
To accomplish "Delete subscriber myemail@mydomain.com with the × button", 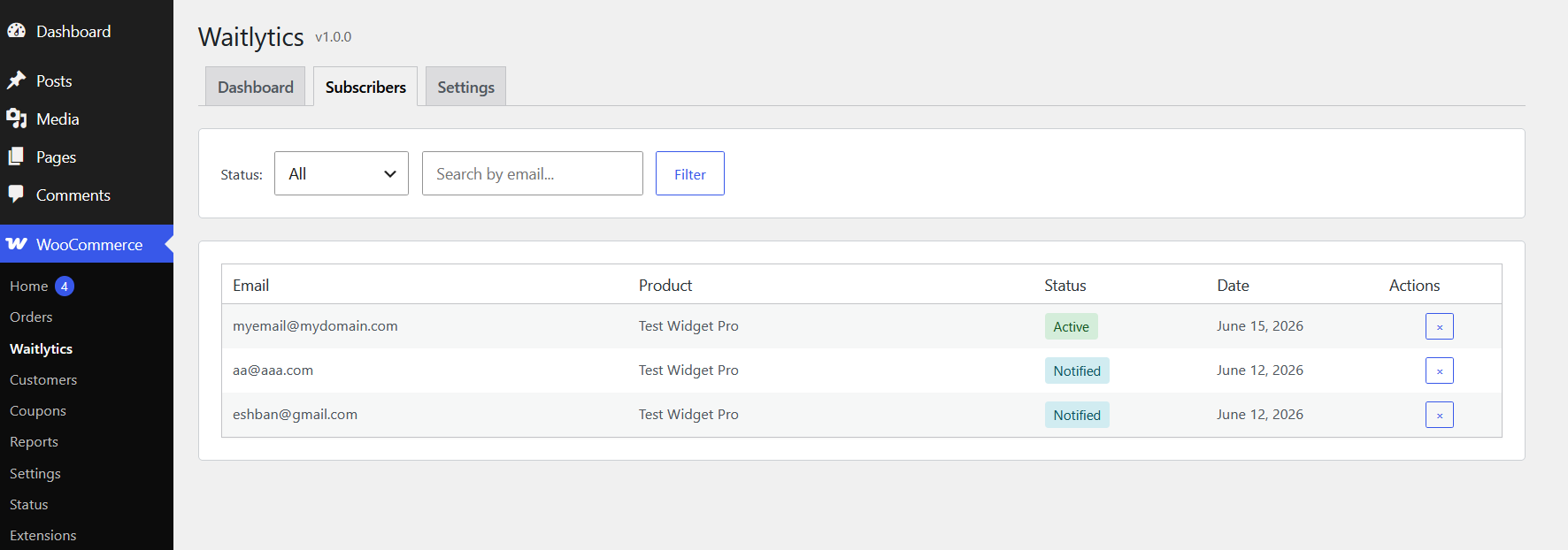I will (x=1439, y=326).
